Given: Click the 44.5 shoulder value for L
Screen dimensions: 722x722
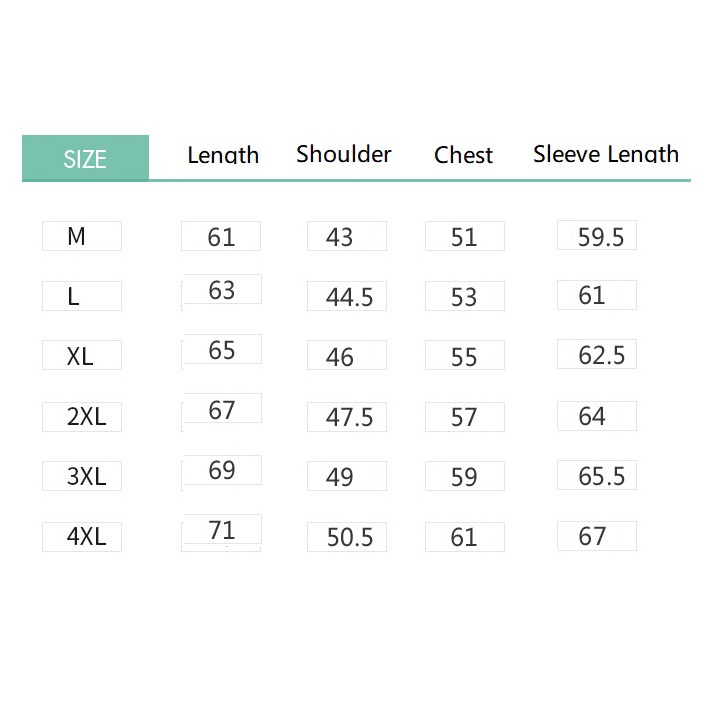Looking at the screenshot, I should pos(347,296).
